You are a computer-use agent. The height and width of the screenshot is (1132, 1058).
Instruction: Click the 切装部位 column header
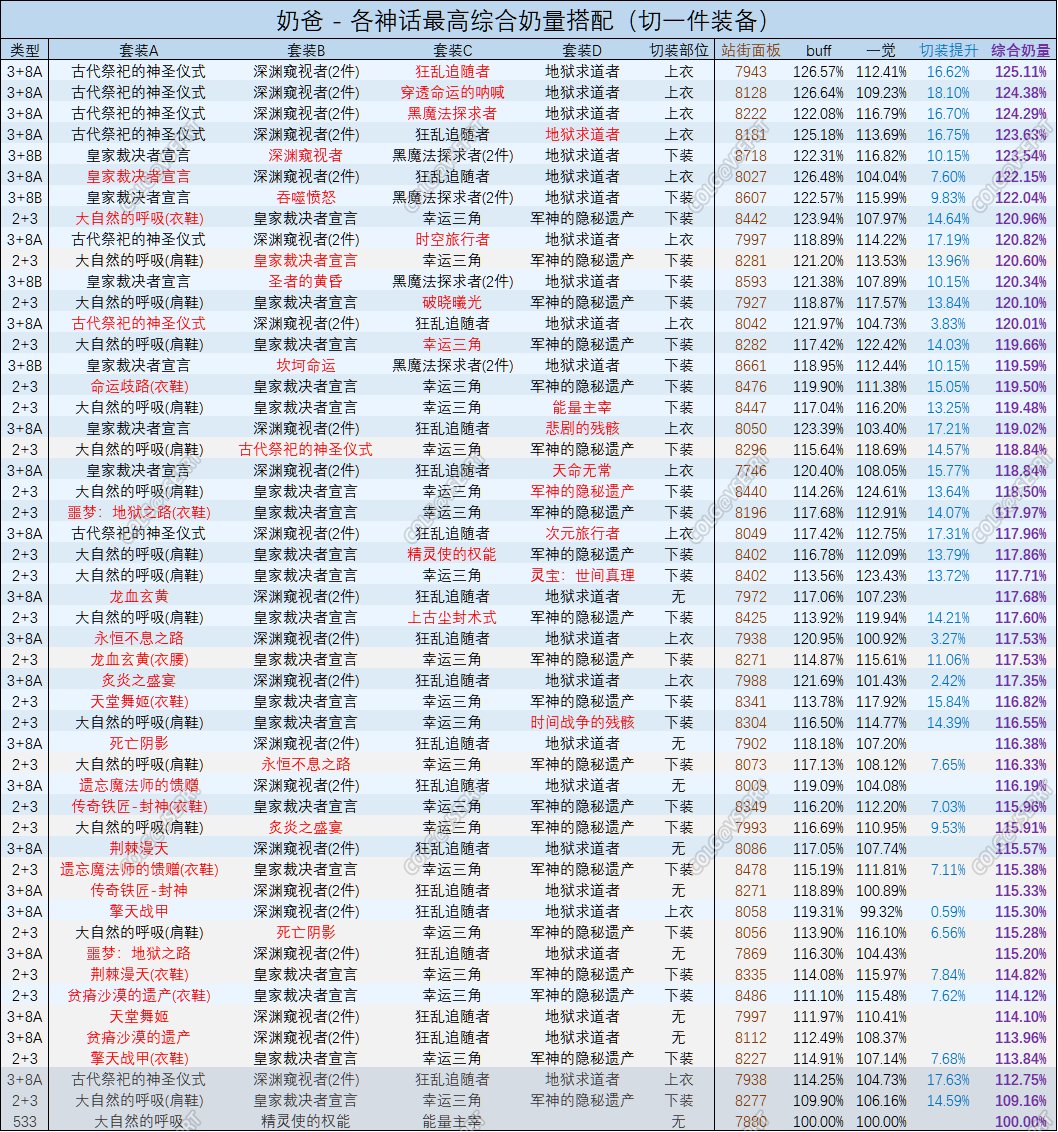click(x=679, y=50)
